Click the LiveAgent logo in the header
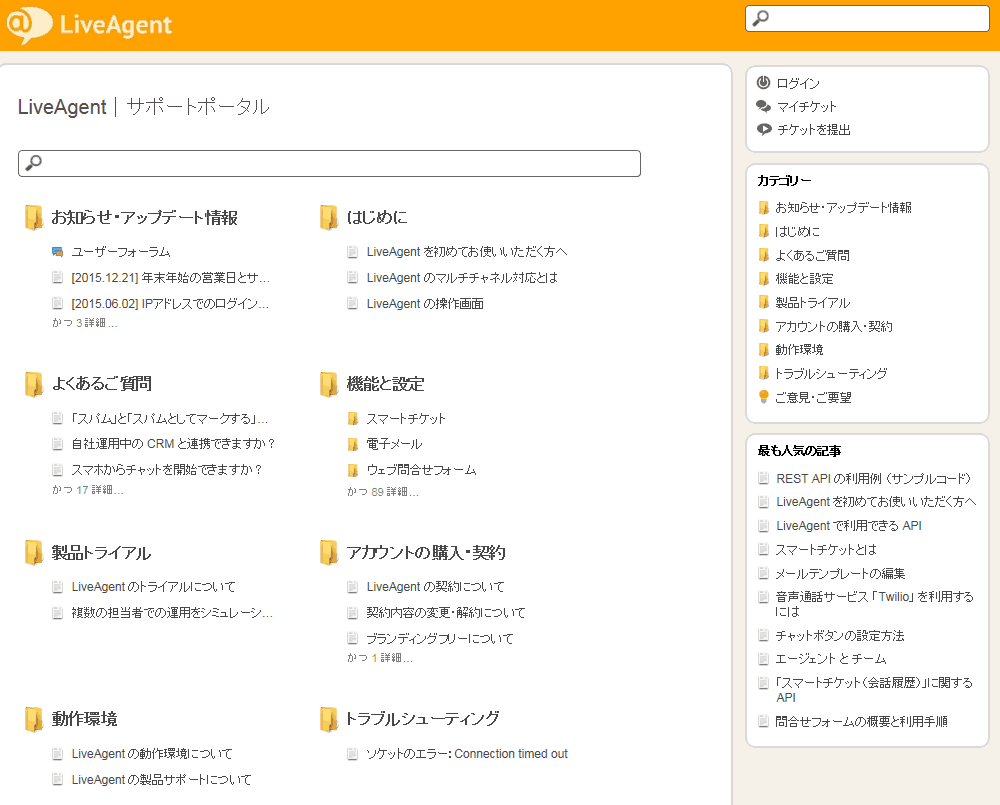1000x805 pixels. pos(89,25)
